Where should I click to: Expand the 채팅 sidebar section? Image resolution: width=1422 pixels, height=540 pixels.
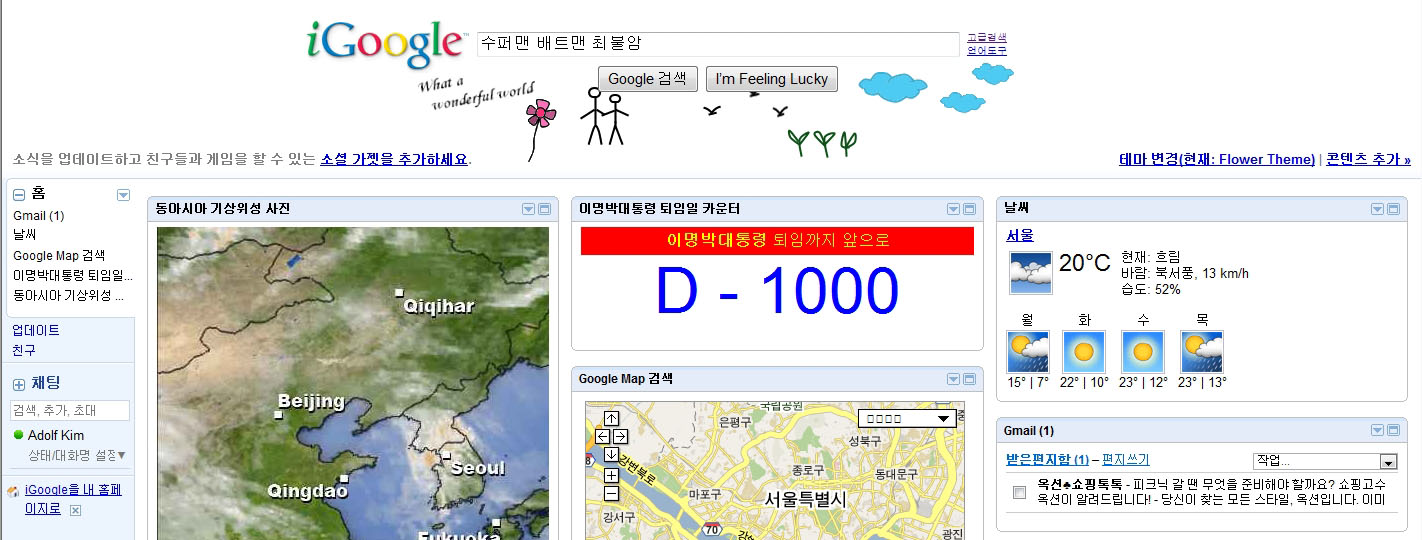point(19,385)
